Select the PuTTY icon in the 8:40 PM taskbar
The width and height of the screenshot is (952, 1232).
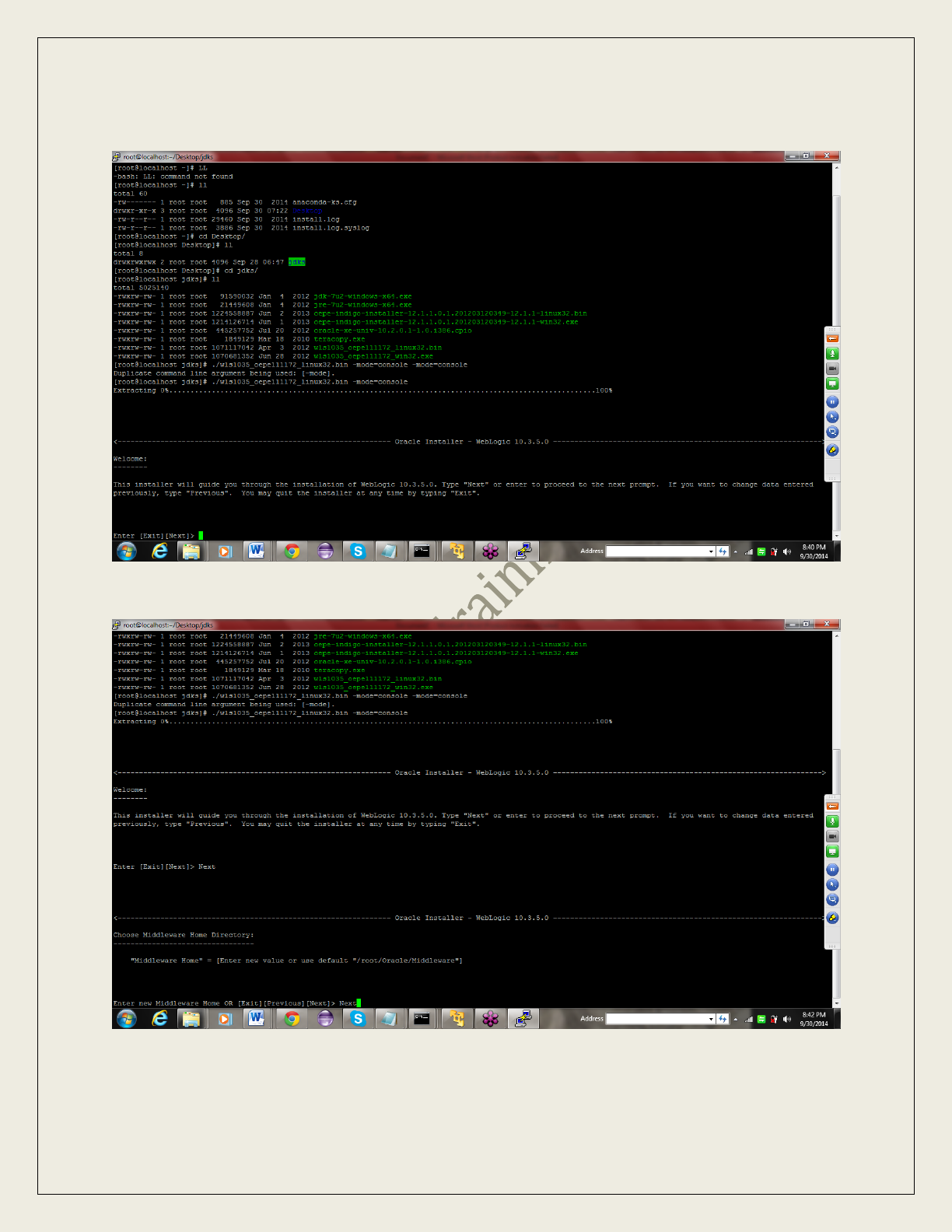click(523, 551)
